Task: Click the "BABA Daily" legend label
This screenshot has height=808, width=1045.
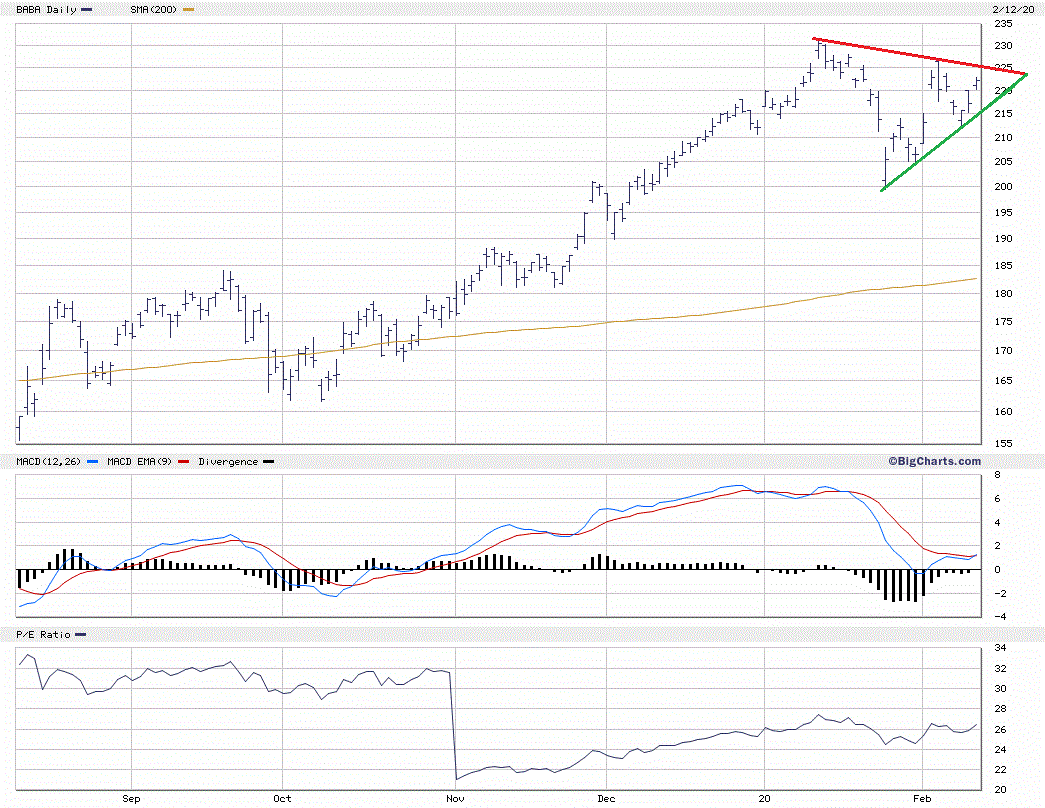Action: pos(46,9)
